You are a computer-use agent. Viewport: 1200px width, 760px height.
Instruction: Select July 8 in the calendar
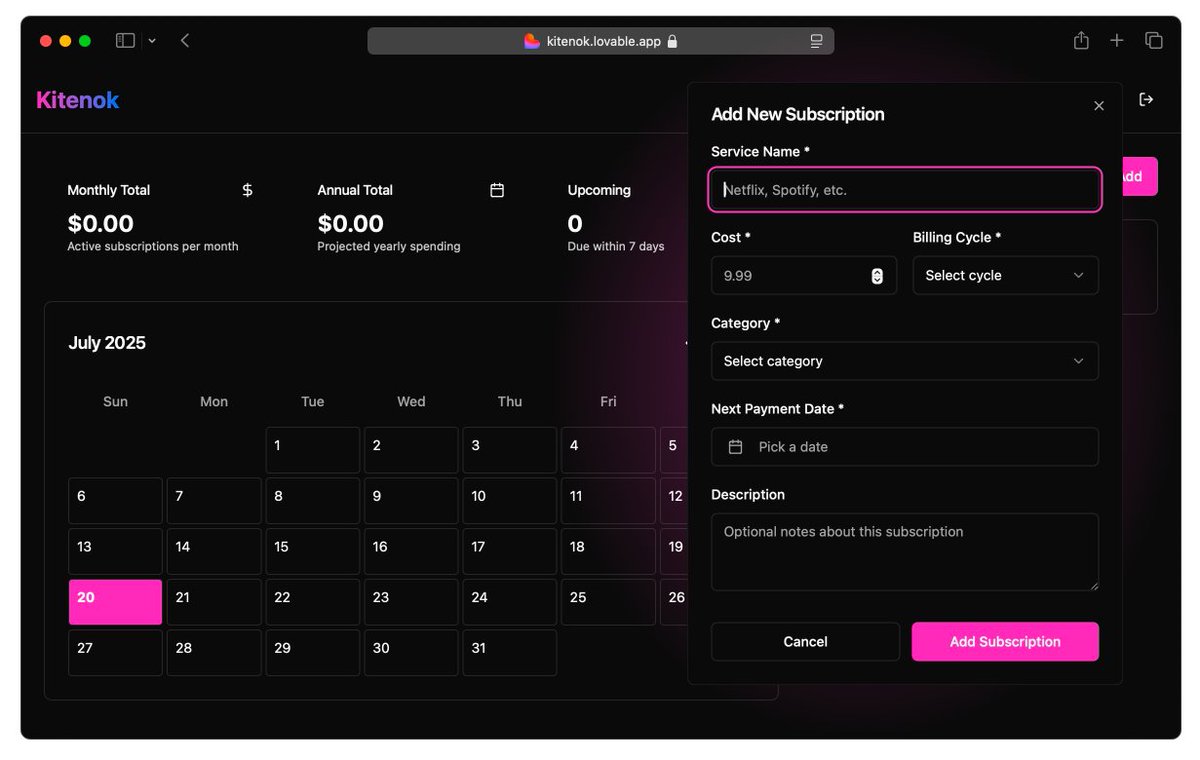(x=313, y=501)
